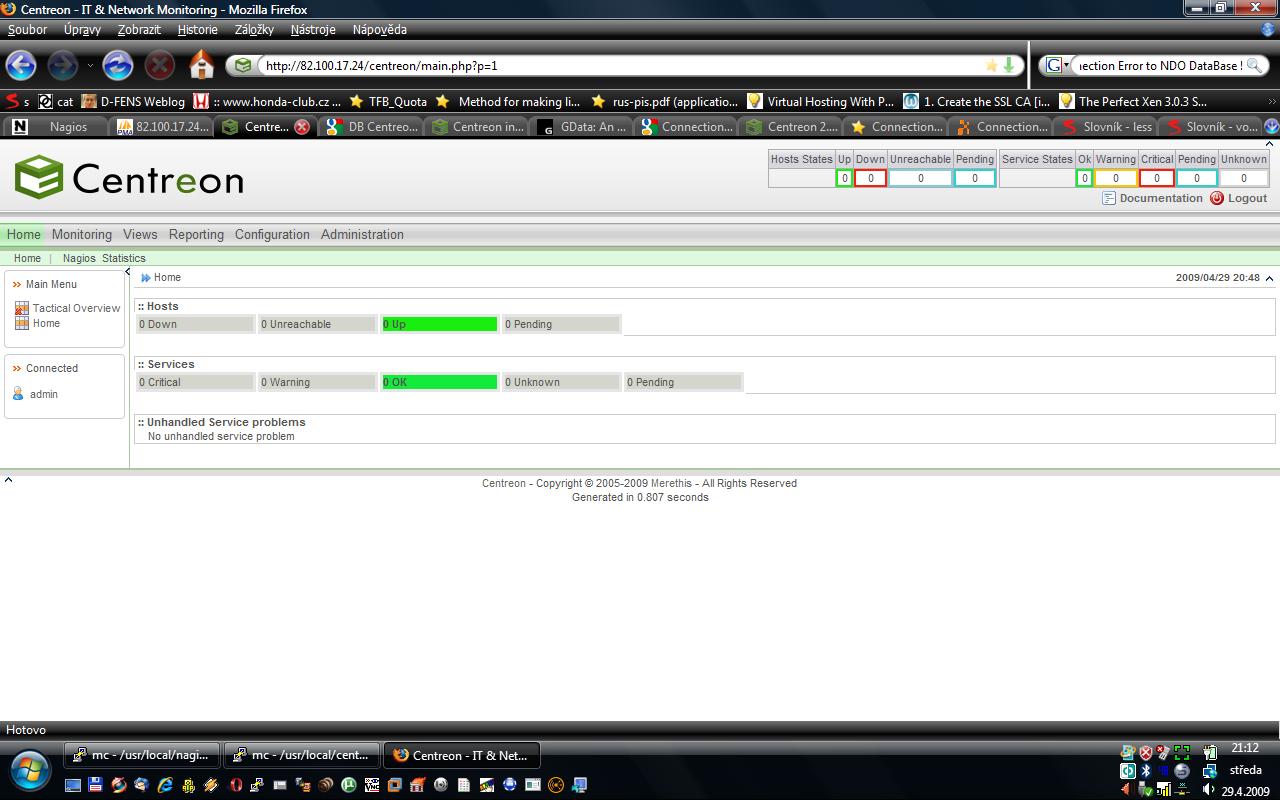Open the Monitoring menu in Centreon
1280x800 pixels.
pos(82,234)
